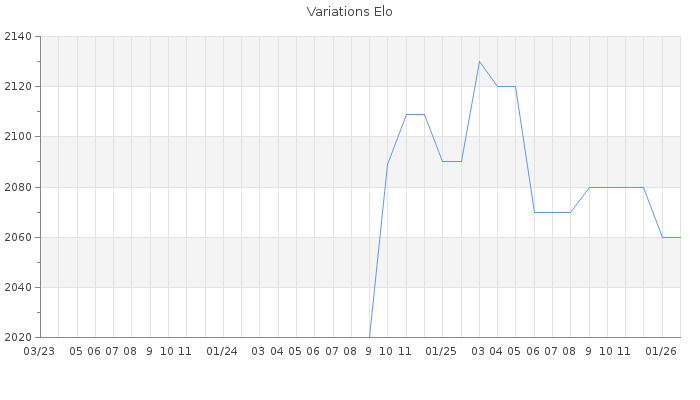Click the "Variations Elo" chart title
700x400 pixels.
coord(349,12)
